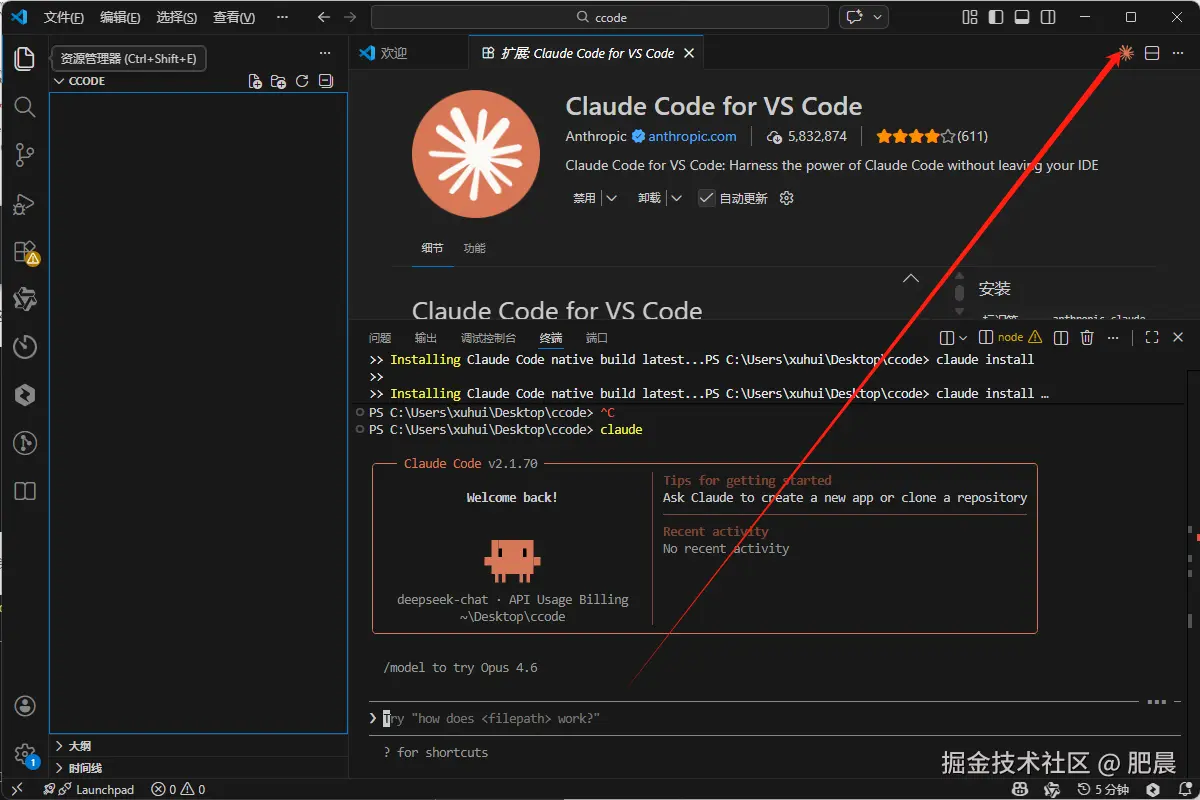1200x800 pixels.
Task: Click the split editor icon in the editor title bar
Action: coord(1152,53)
